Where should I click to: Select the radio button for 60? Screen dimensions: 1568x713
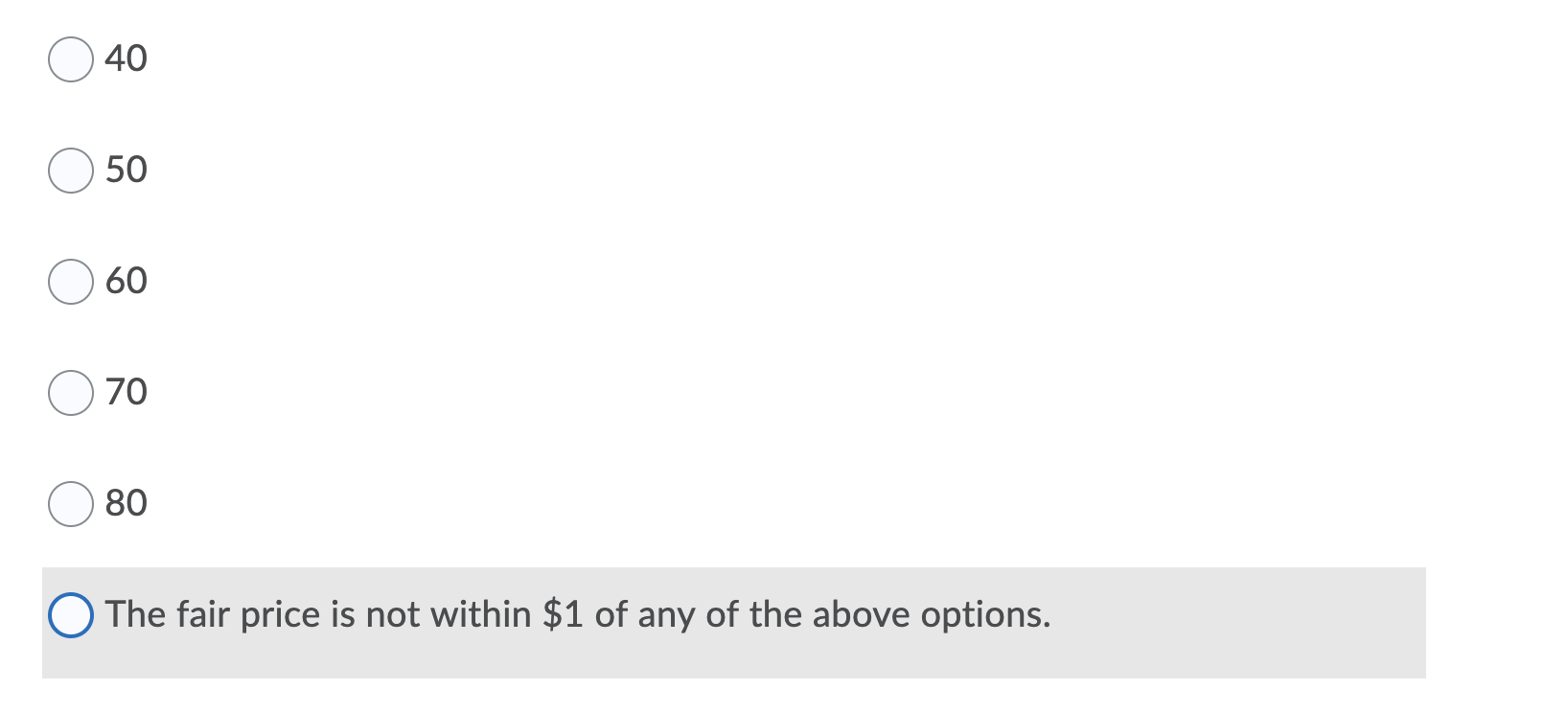(x=70, y=282)
